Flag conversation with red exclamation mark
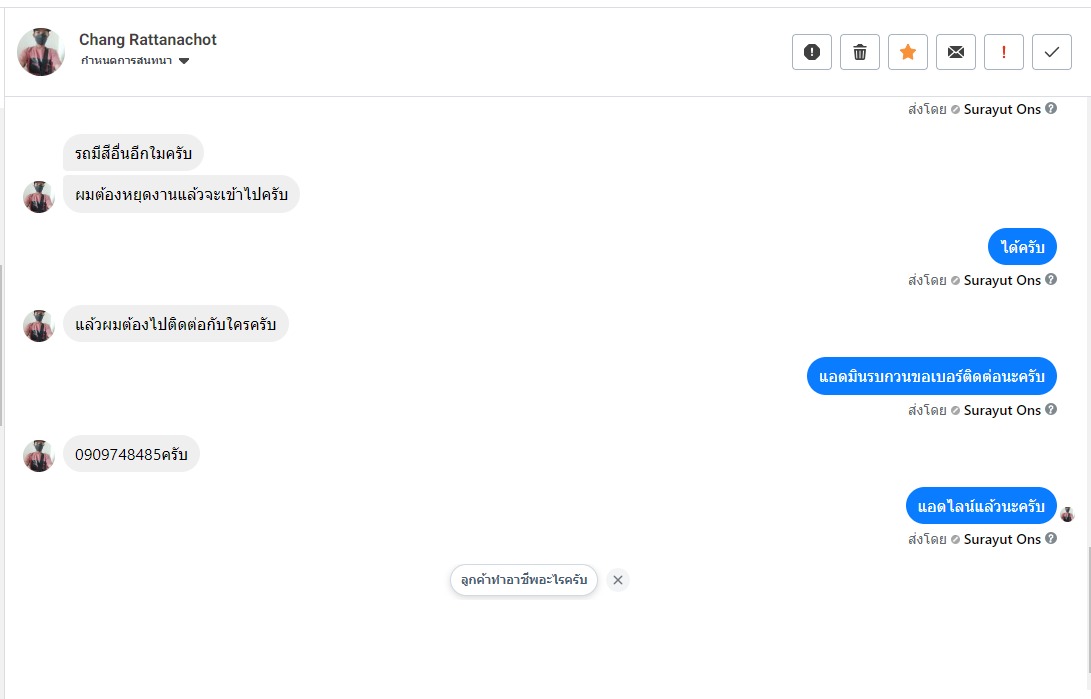 tap(1004, 52)
